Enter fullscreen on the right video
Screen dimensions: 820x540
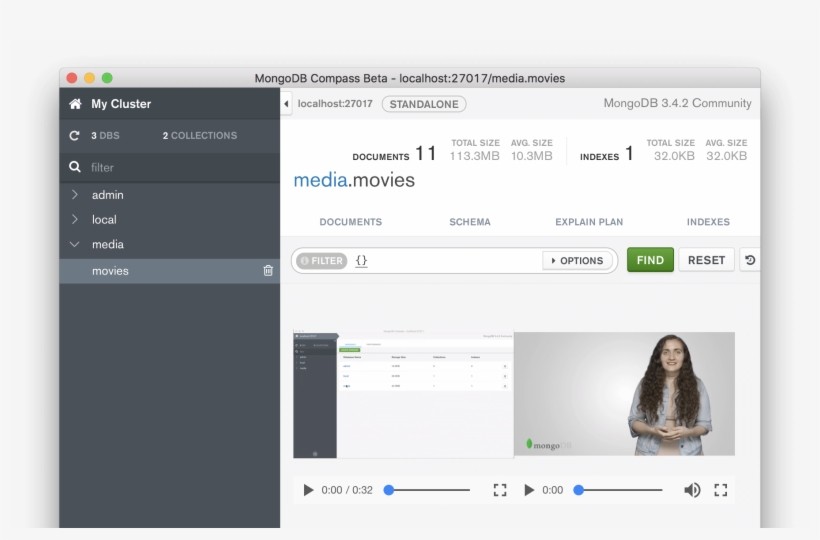tap(721, 490)
